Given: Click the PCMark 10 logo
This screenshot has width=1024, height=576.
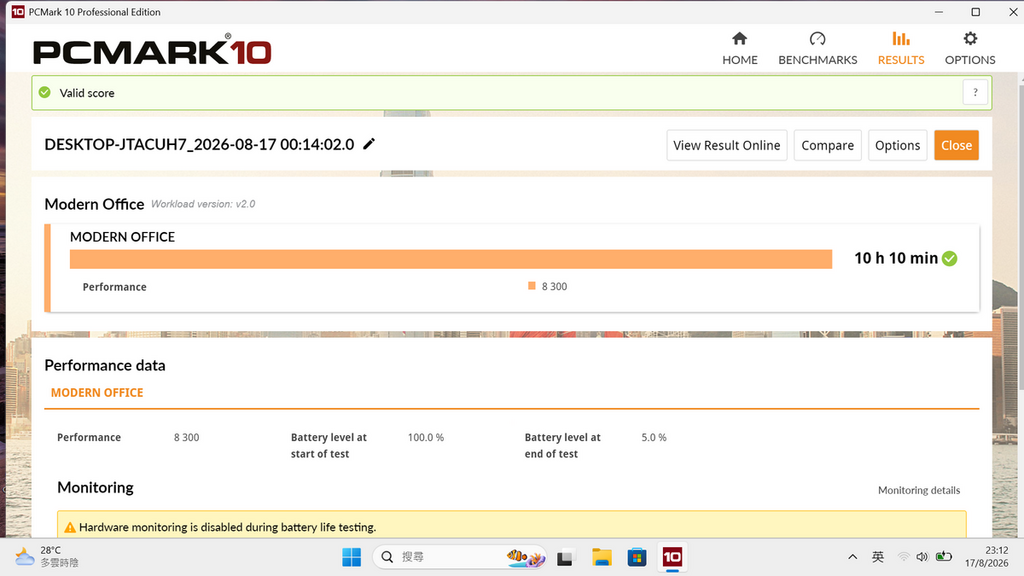Looking at the screenshot, I should tap(152, 50).
